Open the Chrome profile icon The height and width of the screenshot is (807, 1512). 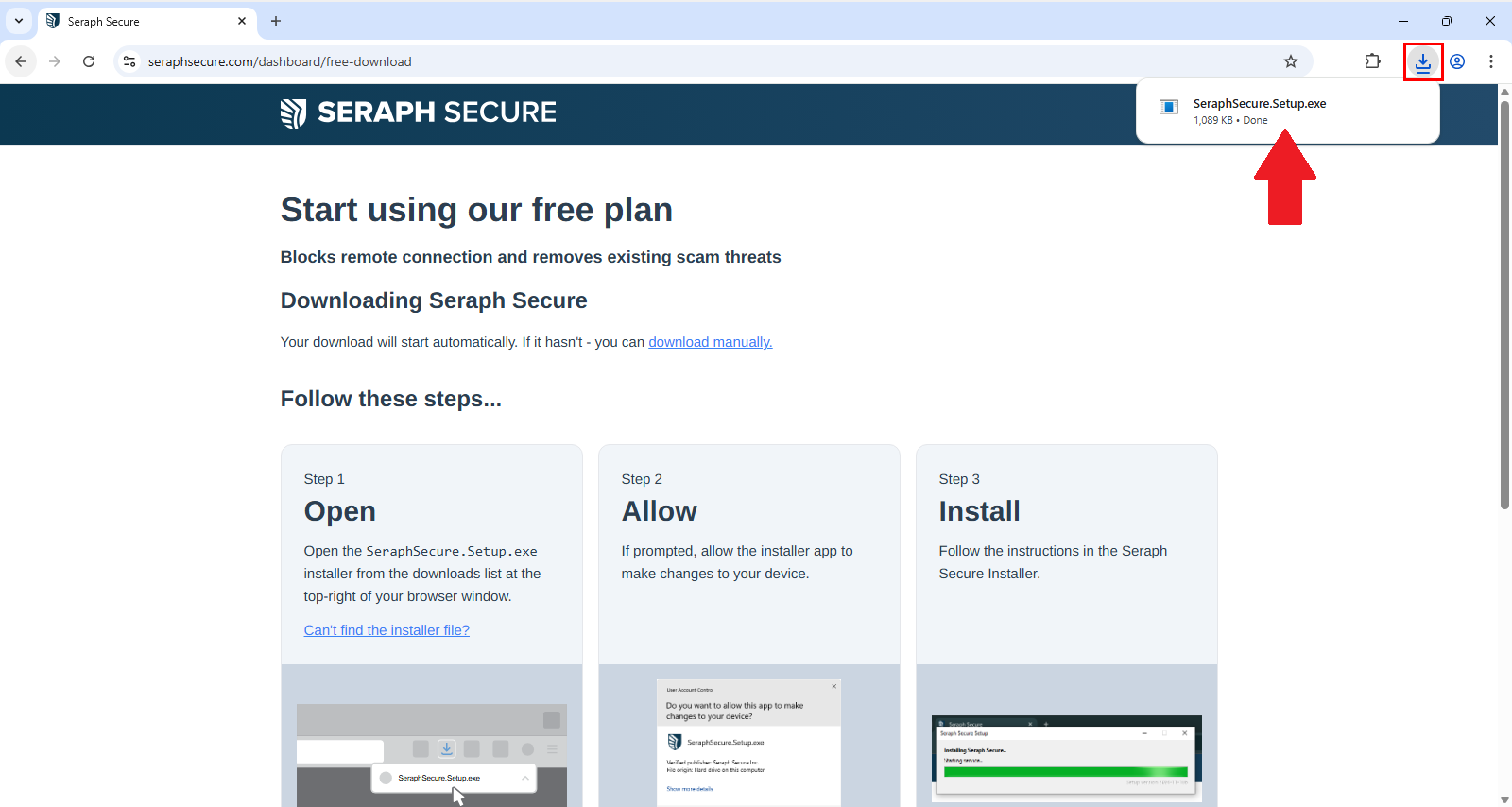tap(1457, 61)
